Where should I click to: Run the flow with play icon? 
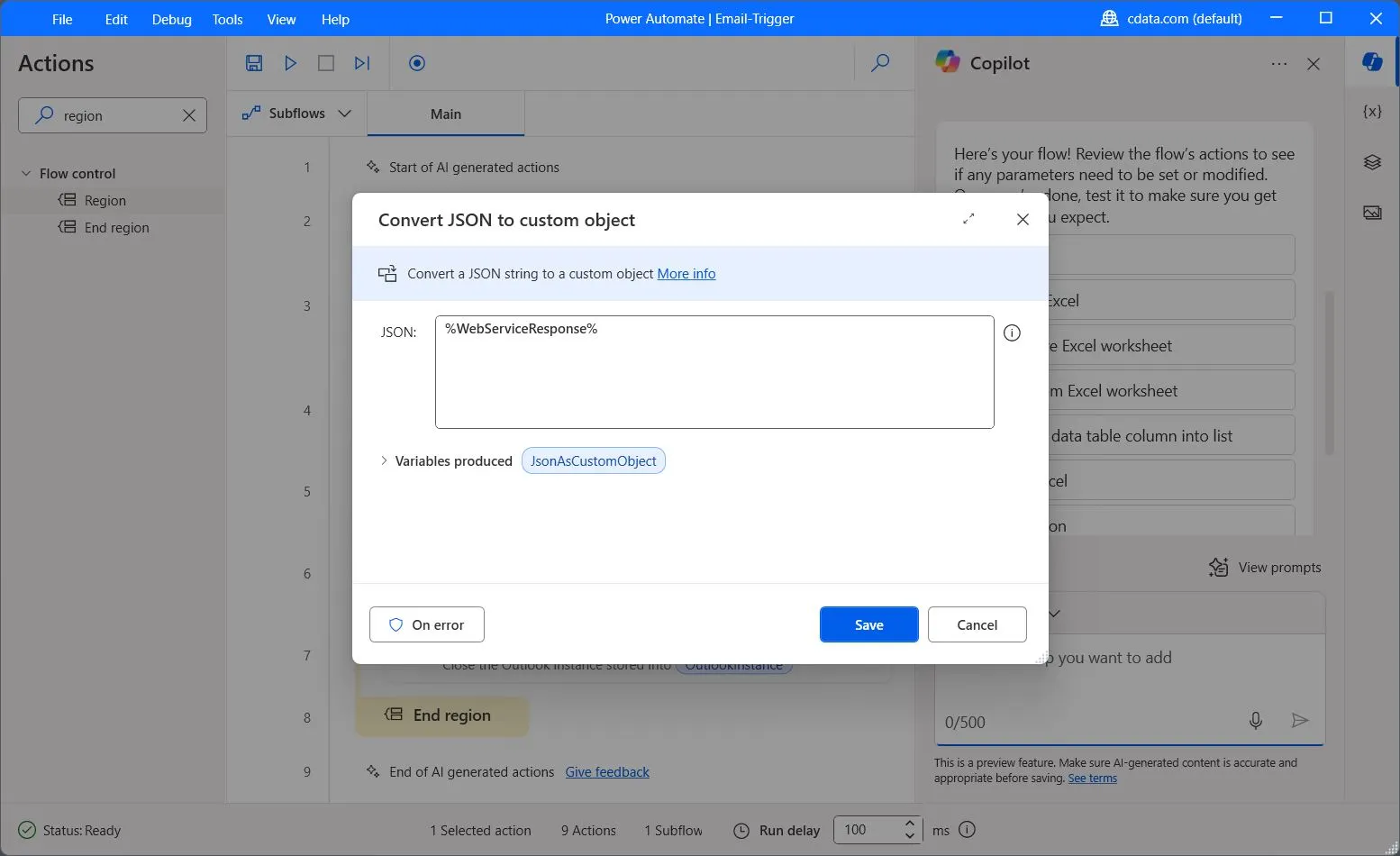coord(290,63)
